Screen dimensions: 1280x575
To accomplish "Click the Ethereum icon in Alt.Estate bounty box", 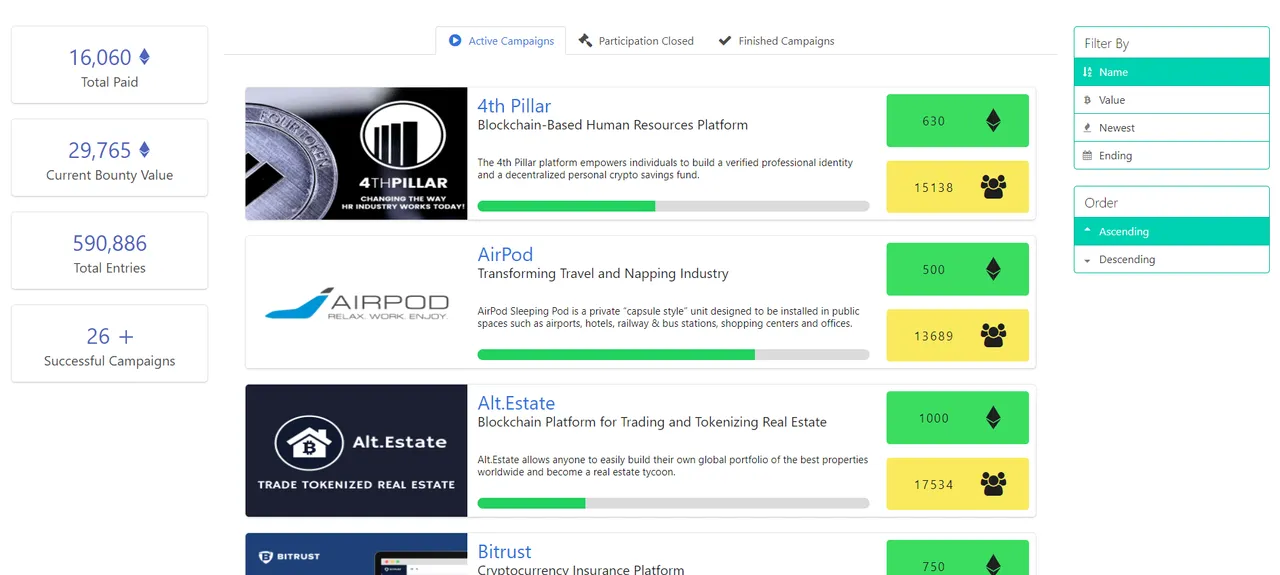I will coord(993,418).
